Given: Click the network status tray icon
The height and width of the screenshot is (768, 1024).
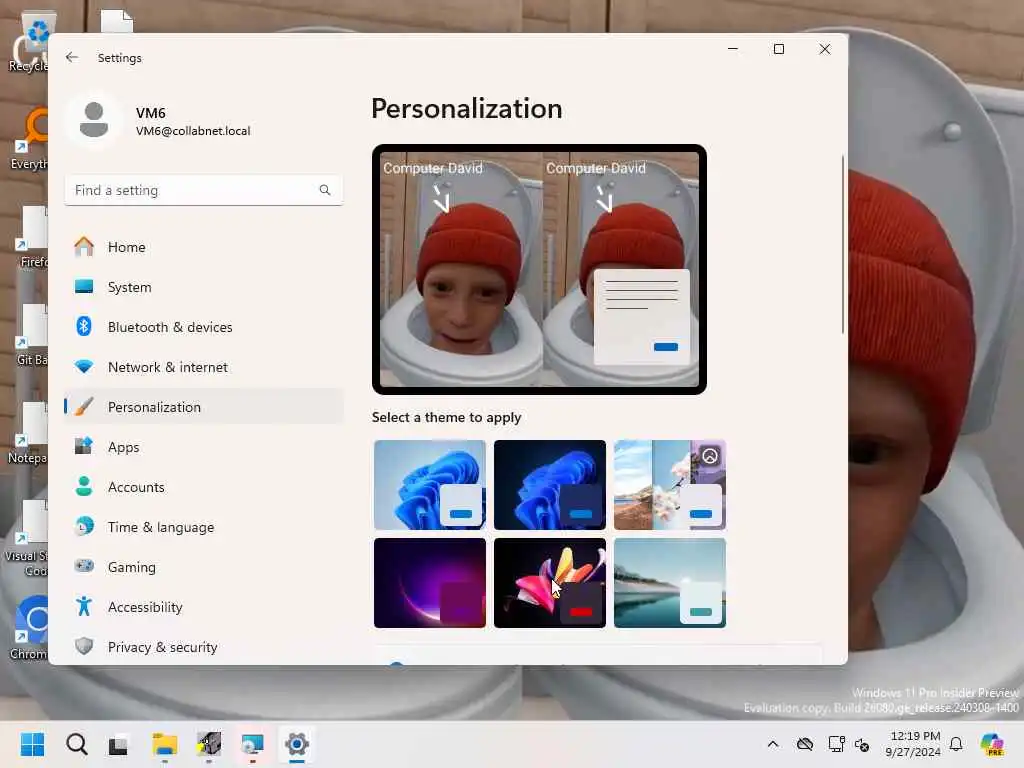Looking at the screenshot, I should (836, 744).
